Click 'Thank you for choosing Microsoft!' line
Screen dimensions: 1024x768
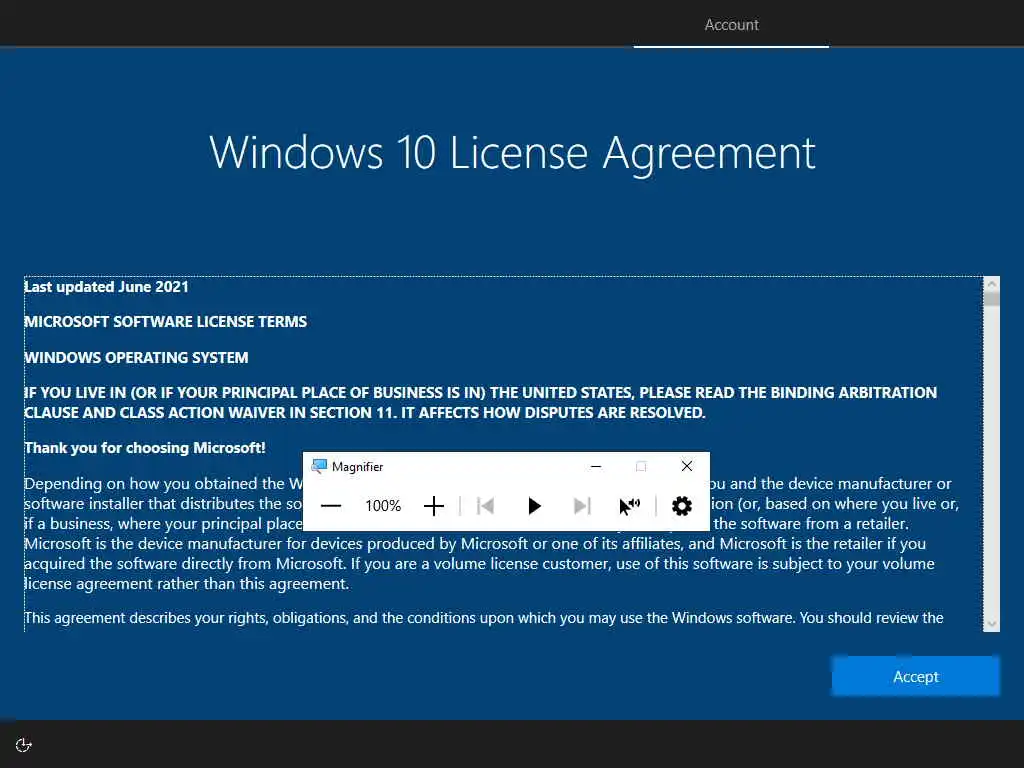tap(145, 448)
